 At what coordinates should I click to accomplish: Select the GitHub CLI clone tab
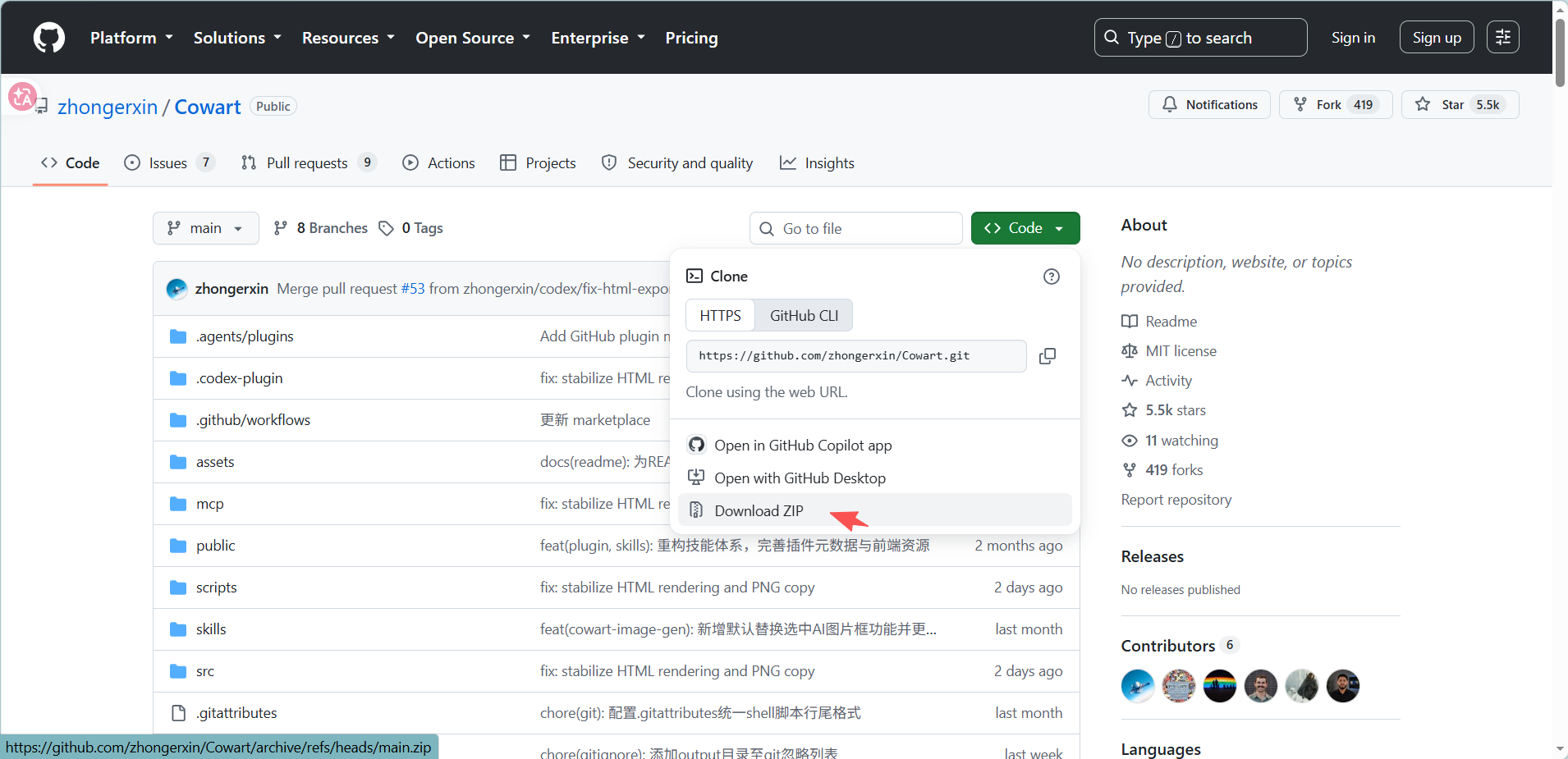[805, 316]
